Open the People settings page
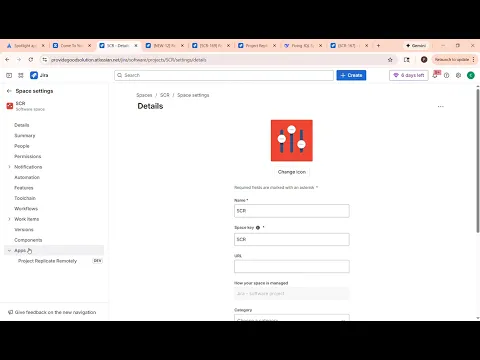Screen dimensions: 480x360 point(22,146)
